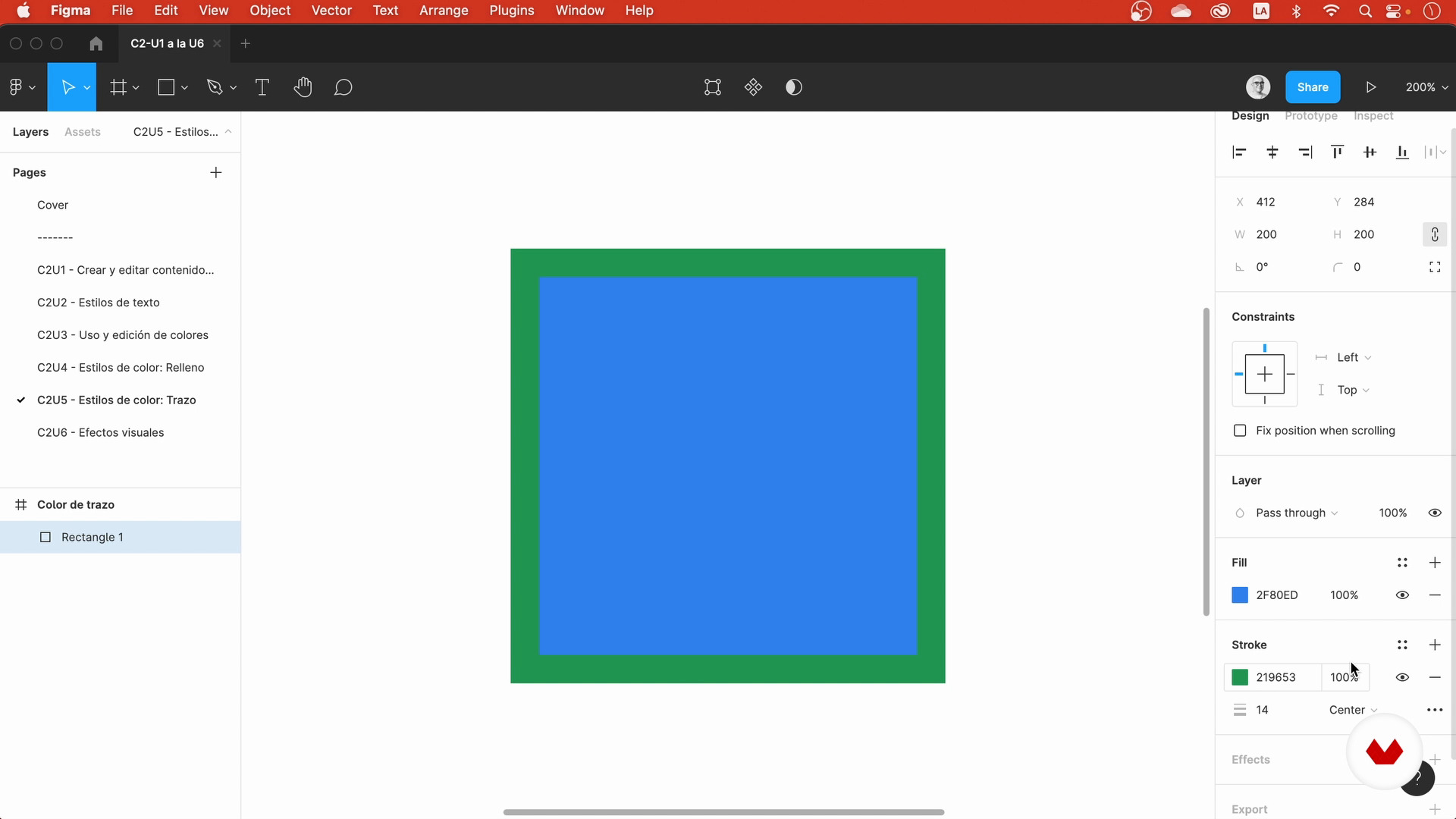Click the Share button

coord(1312,87)
